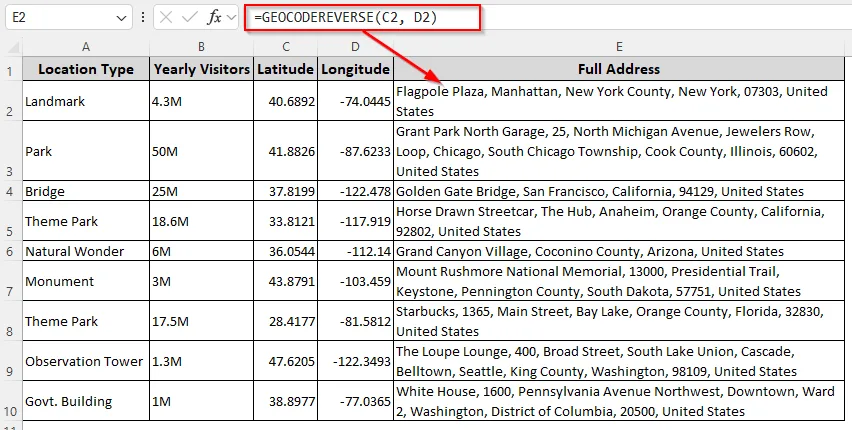Select the "Govt. Building" cell
The image size is (852, 430).
[x=86, y=401]
